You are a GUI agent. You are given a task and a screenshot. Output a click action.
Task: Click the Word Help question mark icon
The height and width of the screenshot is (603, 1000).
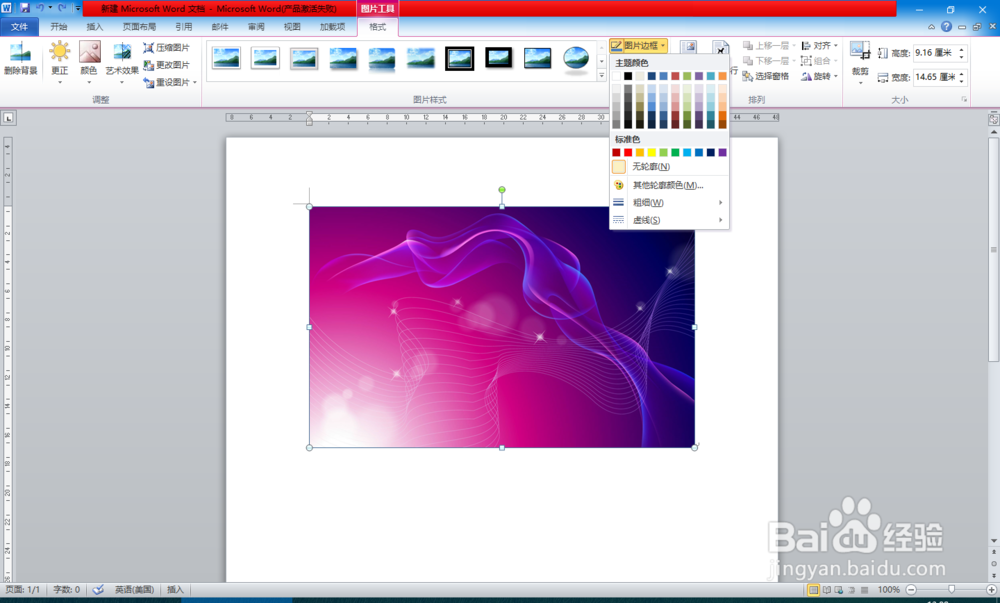click(946, 27)
